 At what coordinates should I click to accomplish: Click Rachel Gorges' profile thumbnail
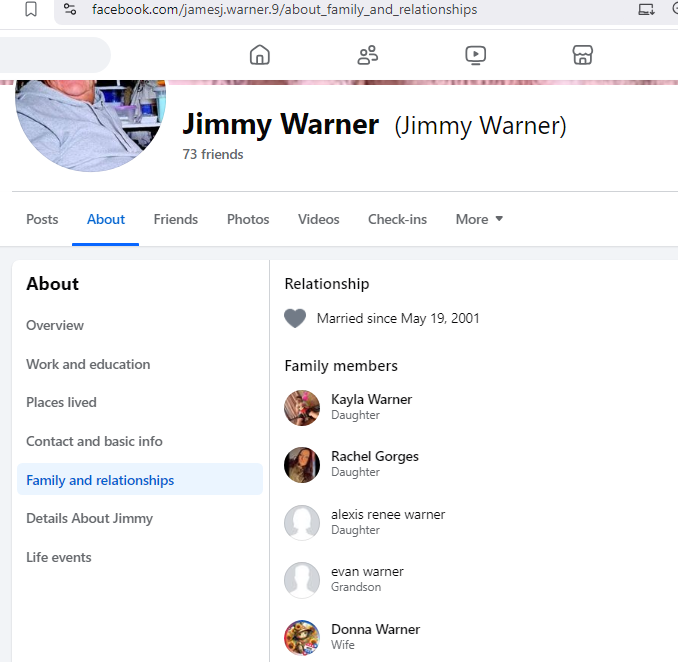click(302, 465)
